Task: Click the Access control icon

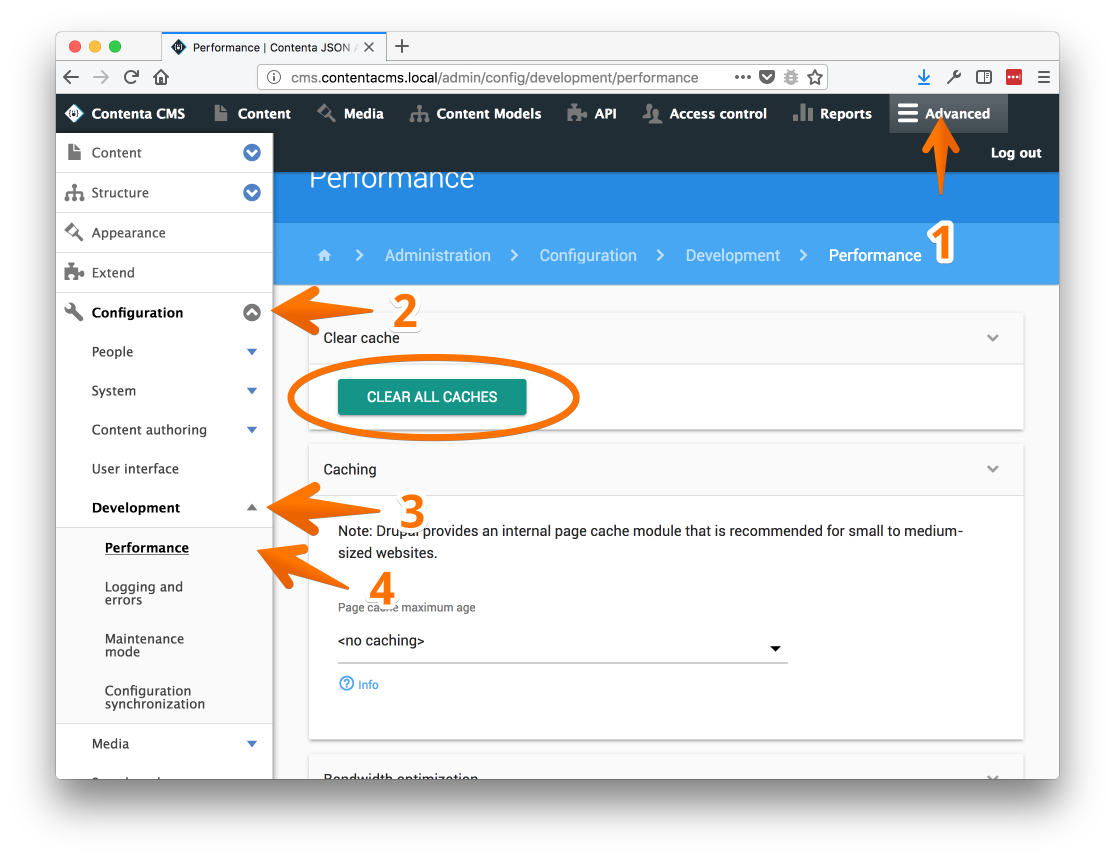Action: (x=651, y=113)
